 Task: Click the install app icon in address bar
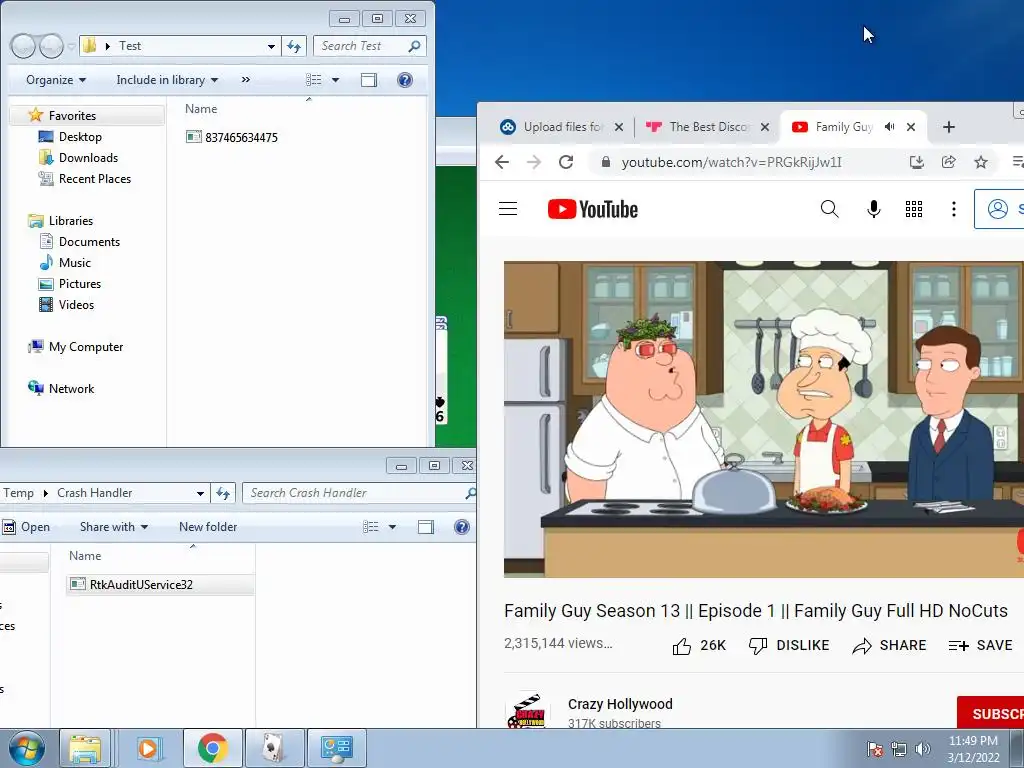pyautogui.click(x=916, y=162)
